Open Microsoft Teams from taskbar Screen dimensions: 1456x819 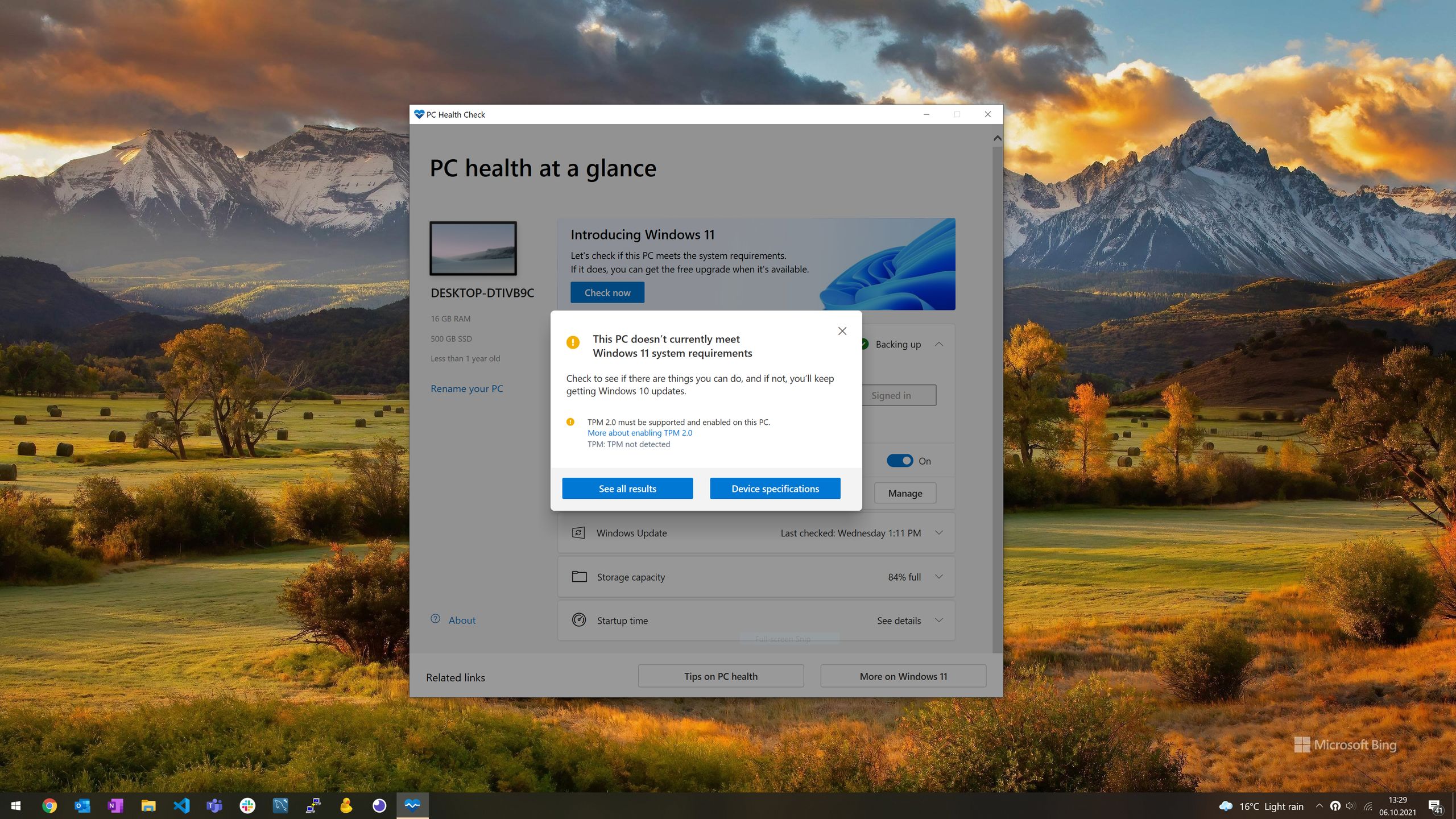(214, 805)
